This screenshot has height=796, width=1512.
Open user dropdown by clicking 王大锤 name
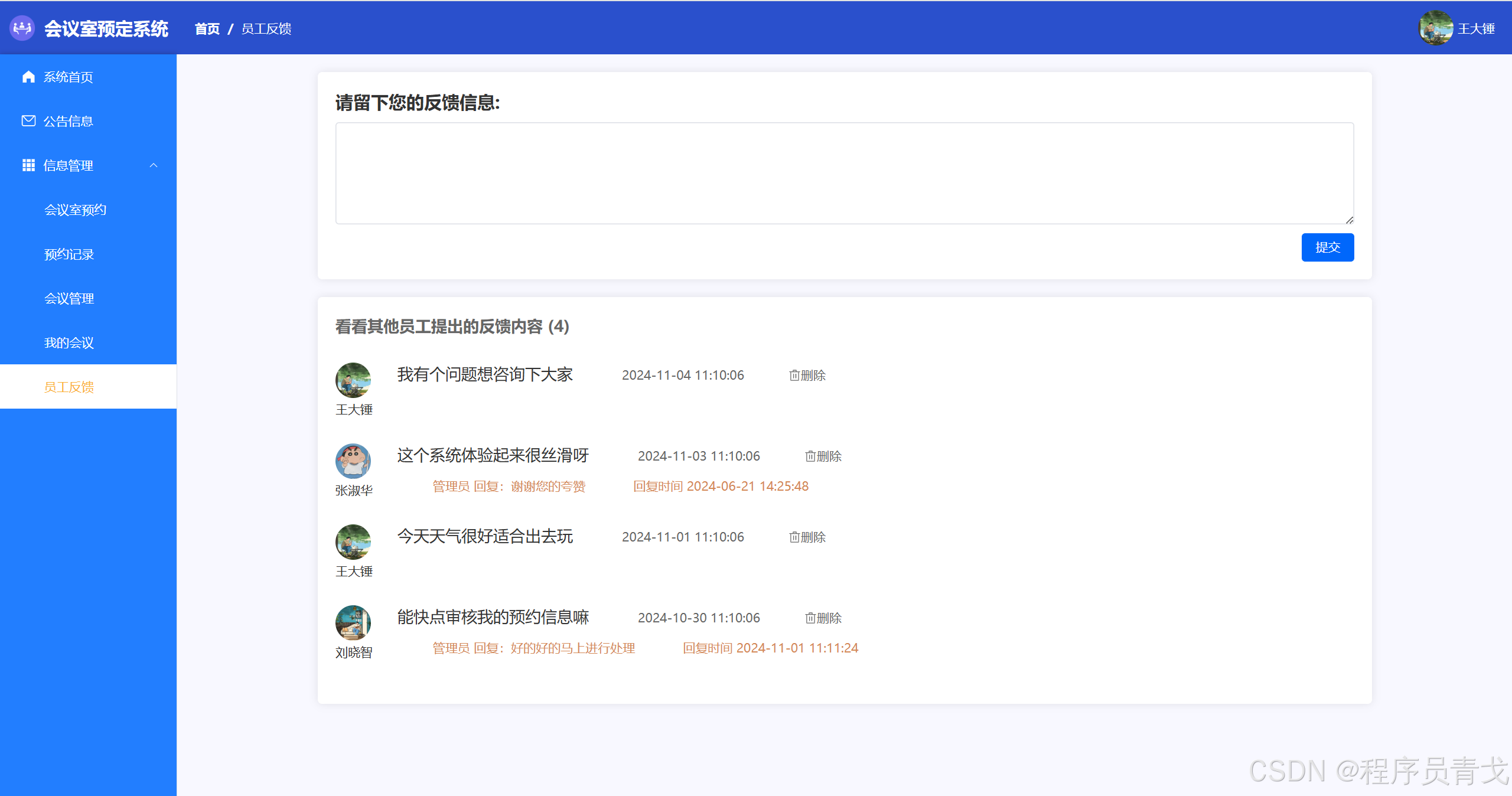tap(1476, 28)
